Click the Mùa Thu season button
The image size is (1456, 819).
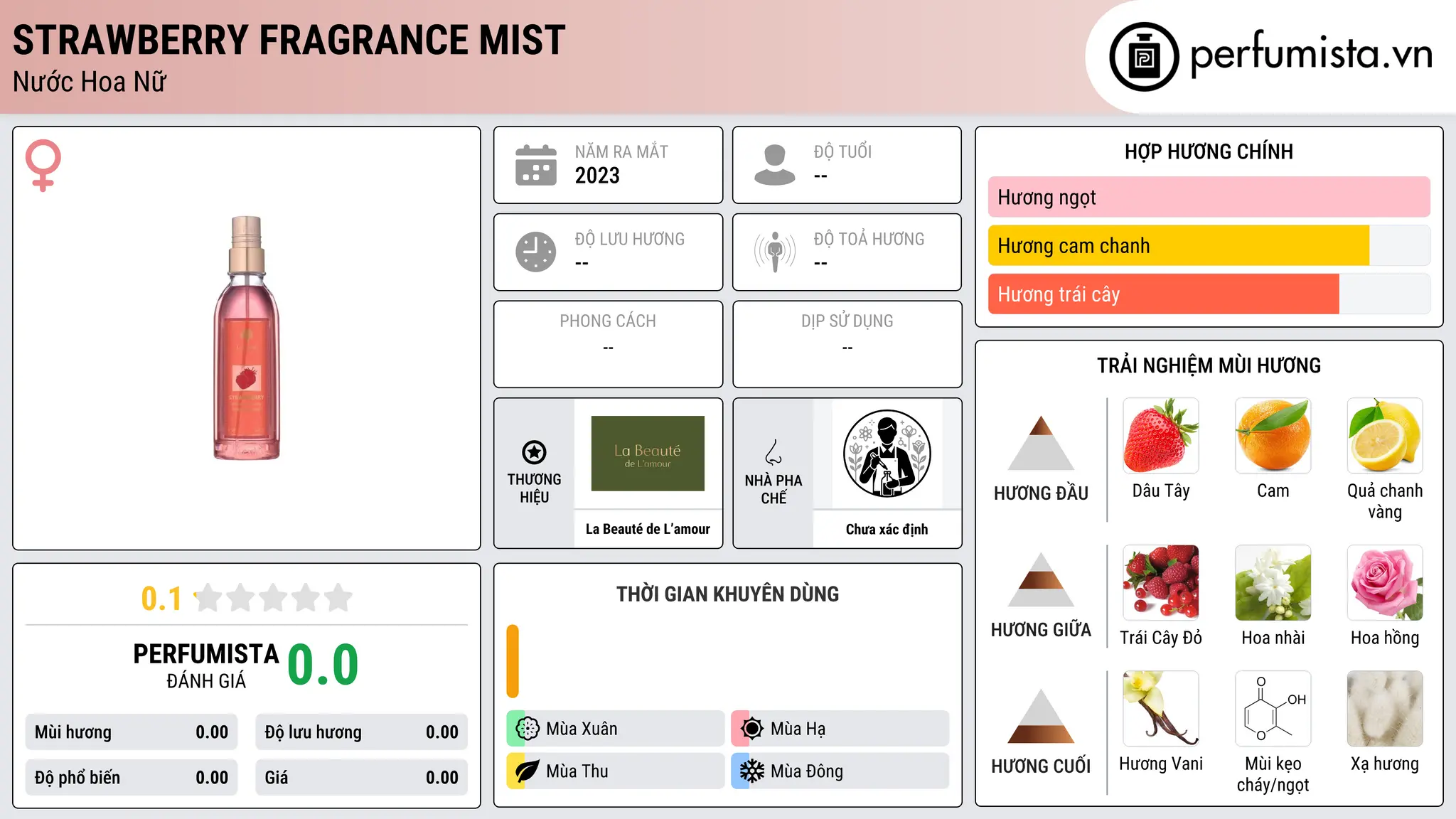point(616,771)
